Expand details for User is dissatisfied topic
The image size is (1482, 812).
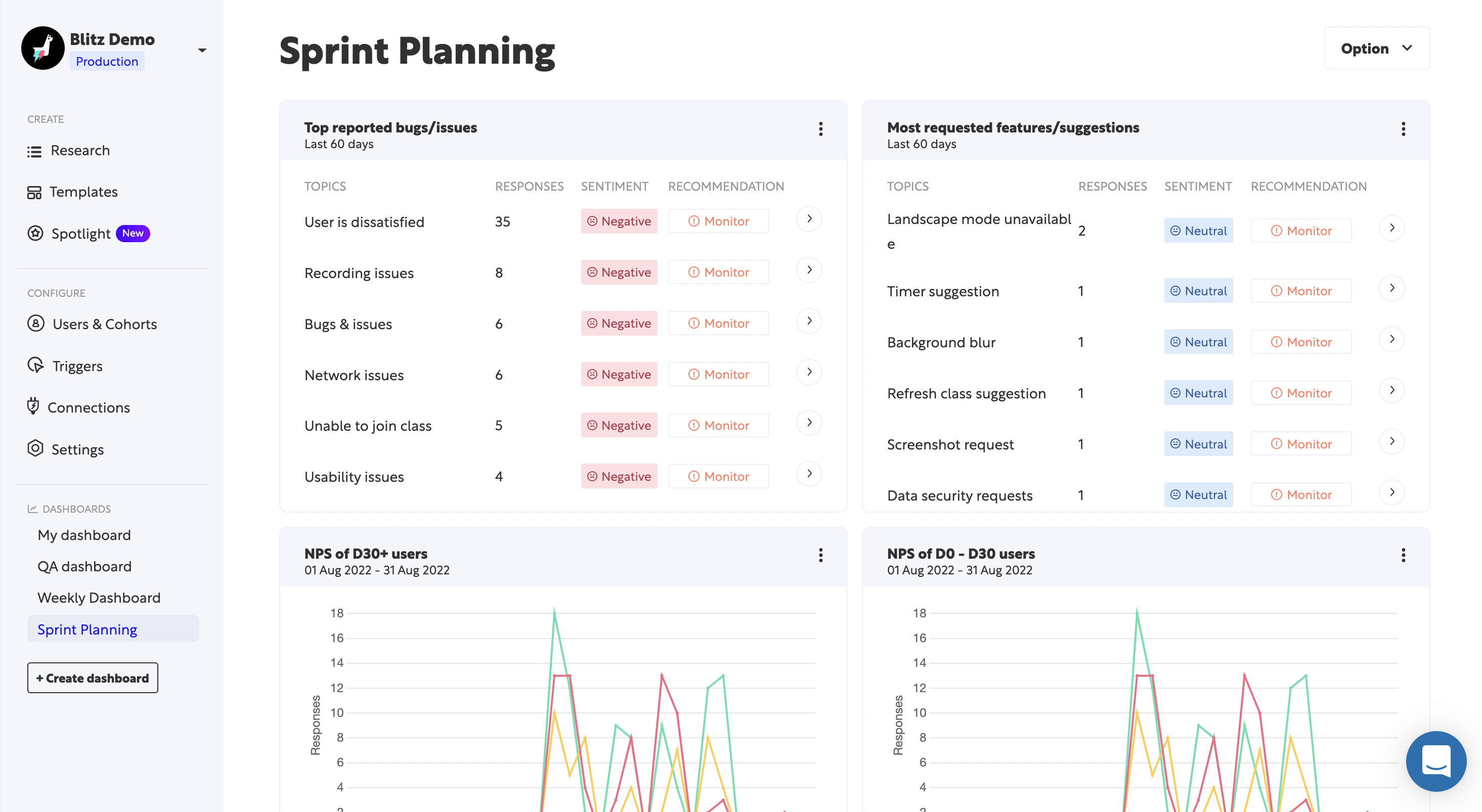[809, 219]
